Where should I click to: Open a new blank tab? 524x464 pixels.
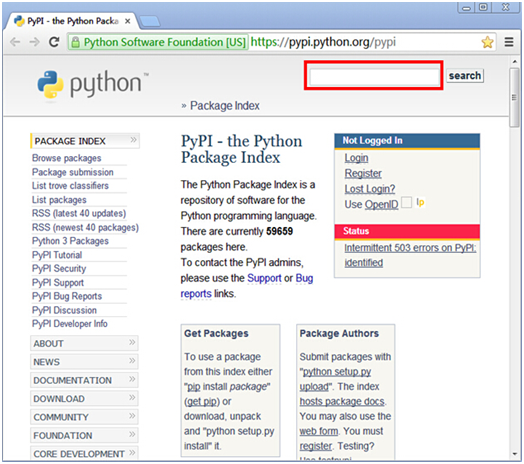[x=149, y=21]
